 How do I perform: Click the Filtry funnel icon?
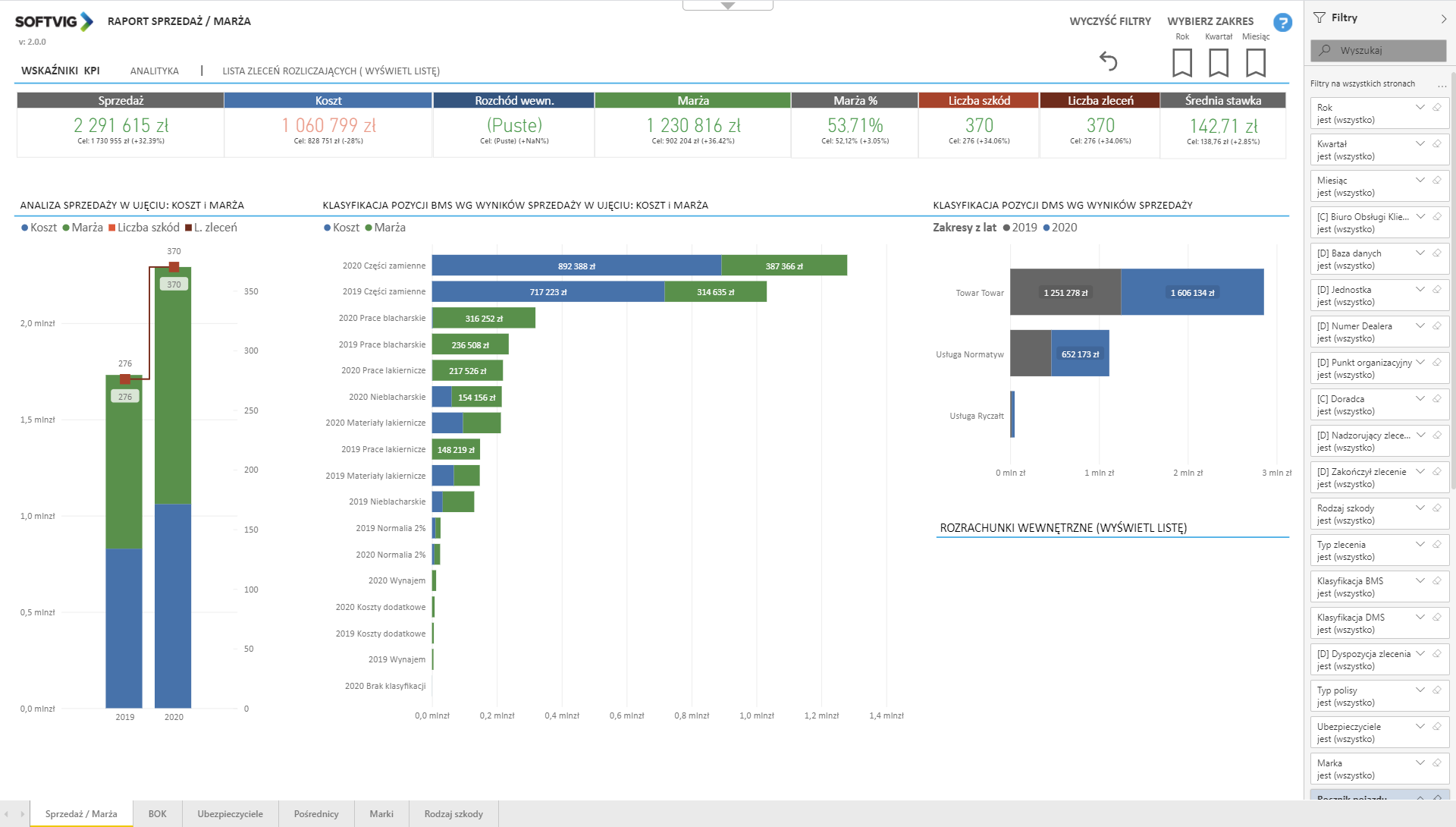click(1319, 17)
